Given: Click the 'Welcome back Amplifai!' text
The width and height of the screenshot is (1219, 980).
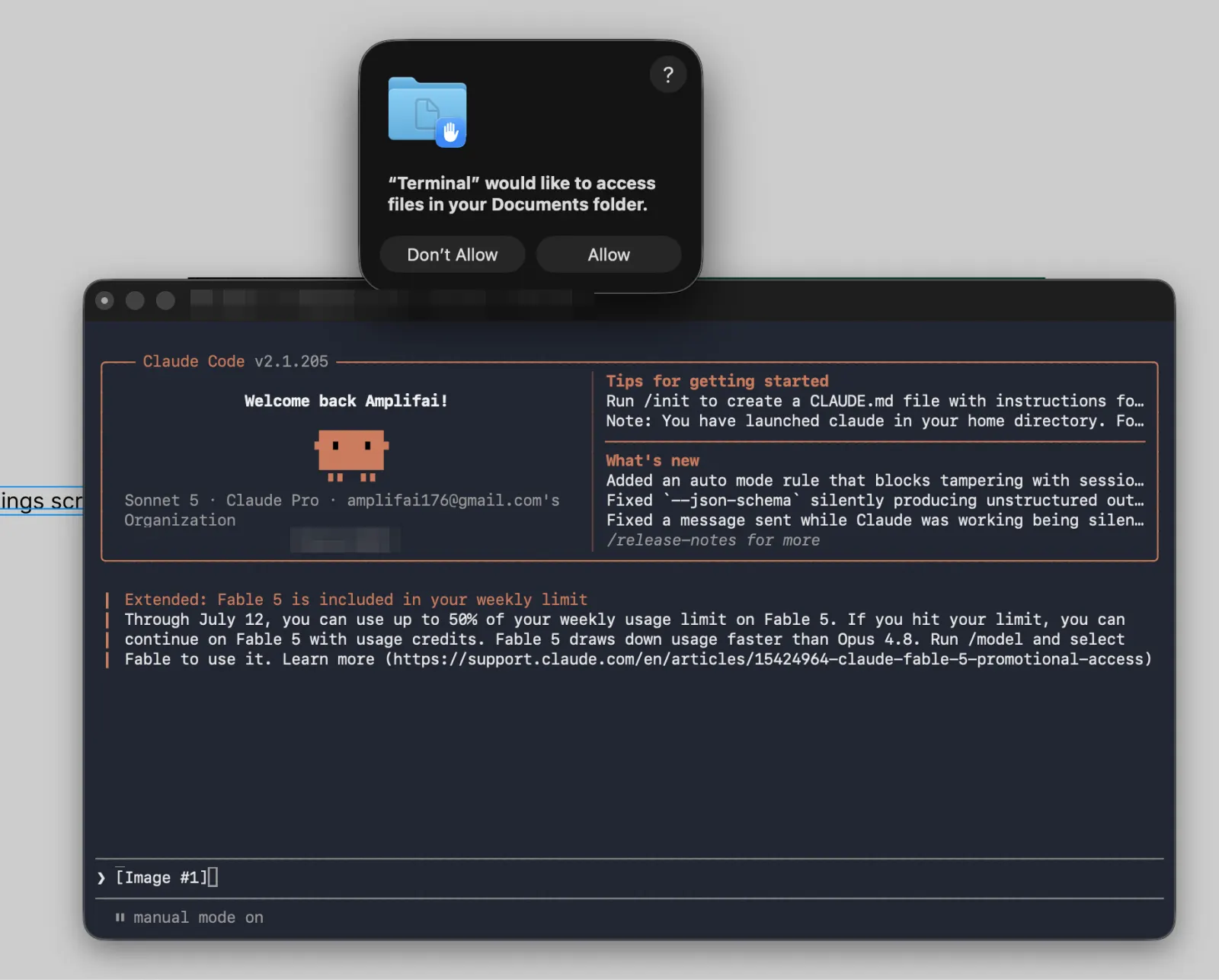Looking at the screenshot, I should [x=346, y=401].
